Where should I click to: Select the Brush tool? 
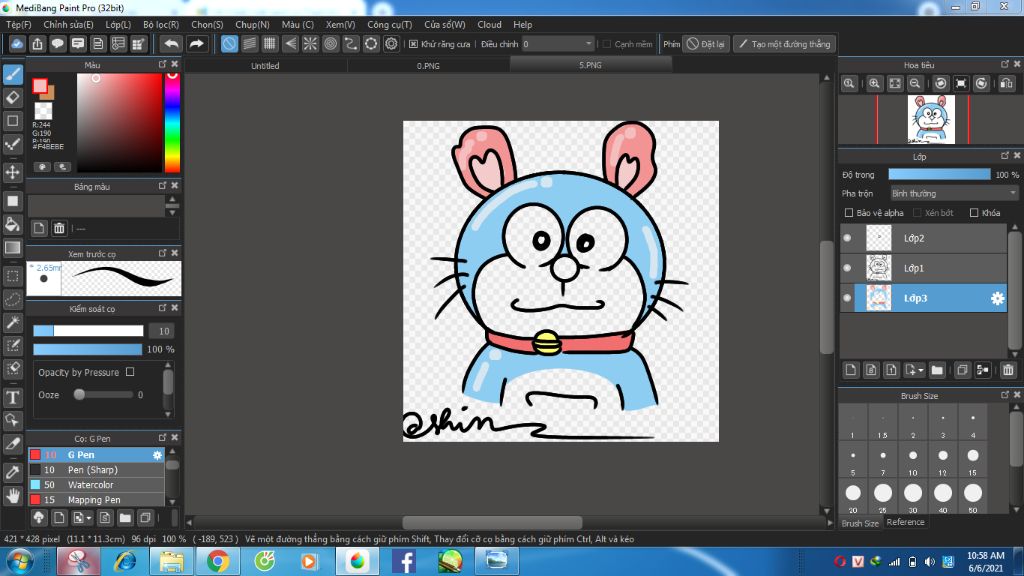pos(13,74)
